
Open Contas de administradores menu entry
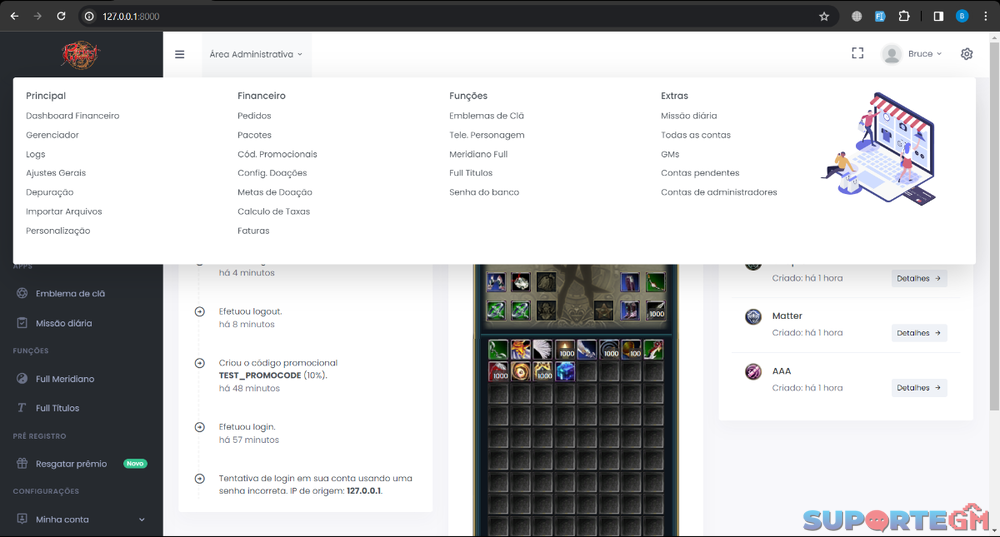point(718,192)
